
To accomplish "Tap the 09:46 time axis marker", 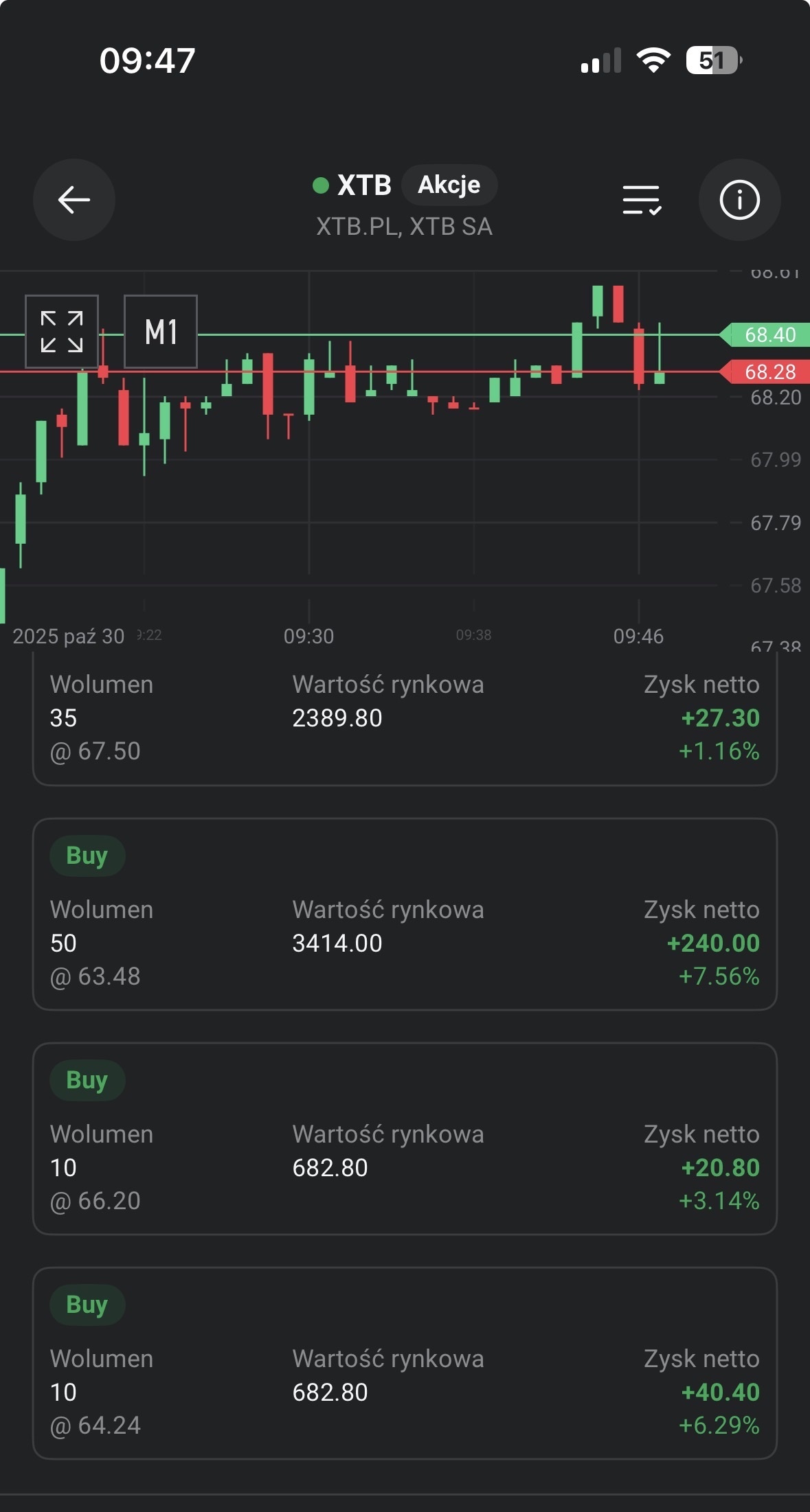I will coord(638,636).
